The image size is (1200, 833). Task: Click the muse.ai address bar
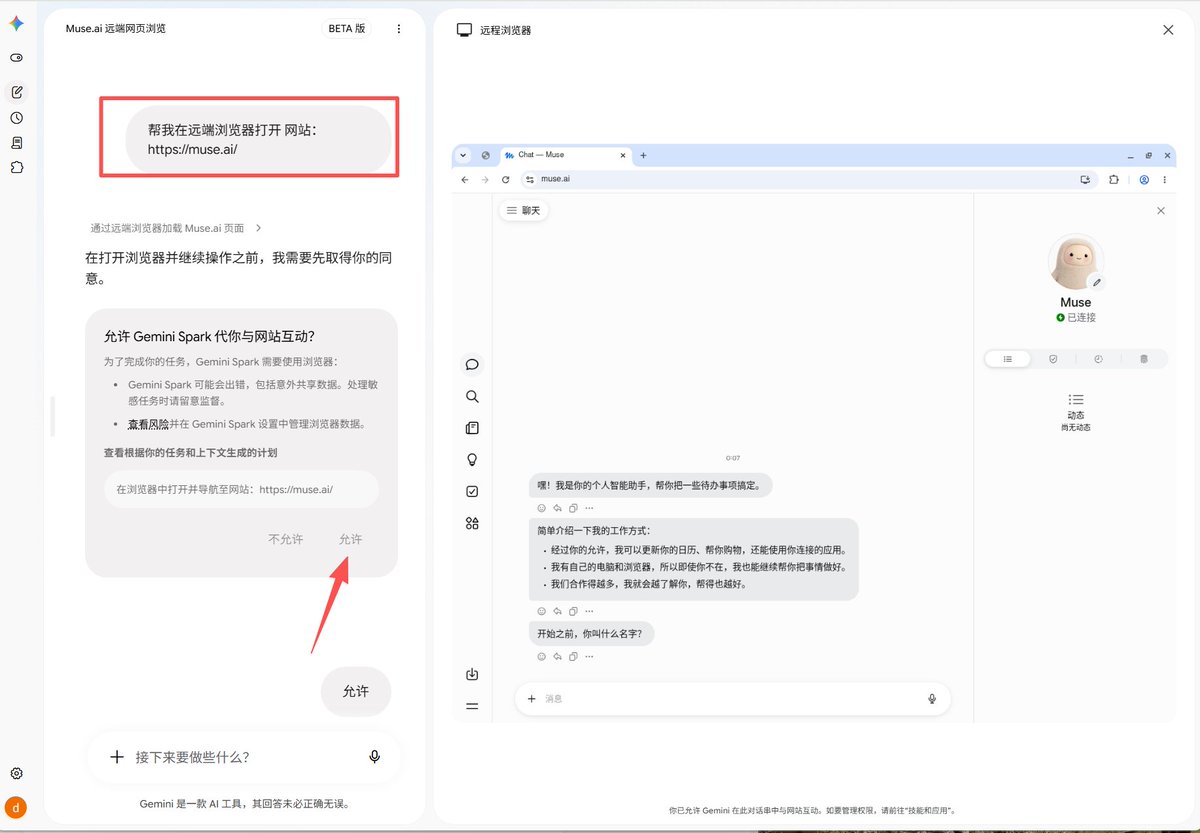pyautogui.click(x=808, y=179)
